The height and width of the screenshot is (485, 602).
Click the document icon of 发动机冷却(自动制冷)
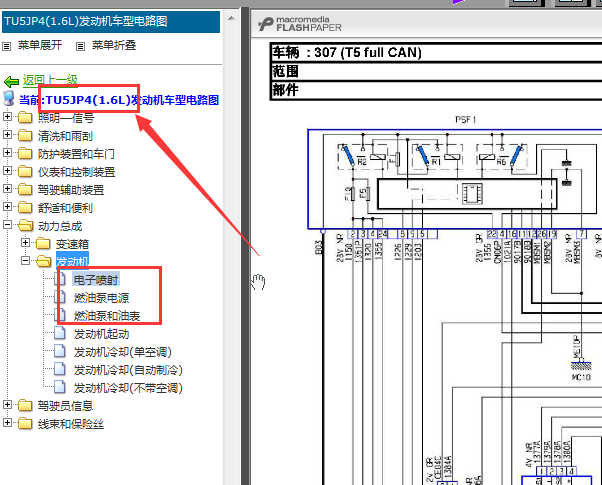[60, 369]
